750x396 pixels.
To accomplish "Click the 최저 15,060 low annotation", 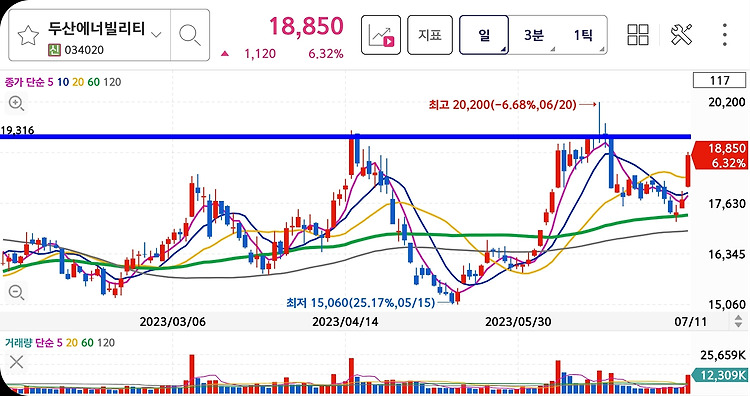I will coord(361,302).
